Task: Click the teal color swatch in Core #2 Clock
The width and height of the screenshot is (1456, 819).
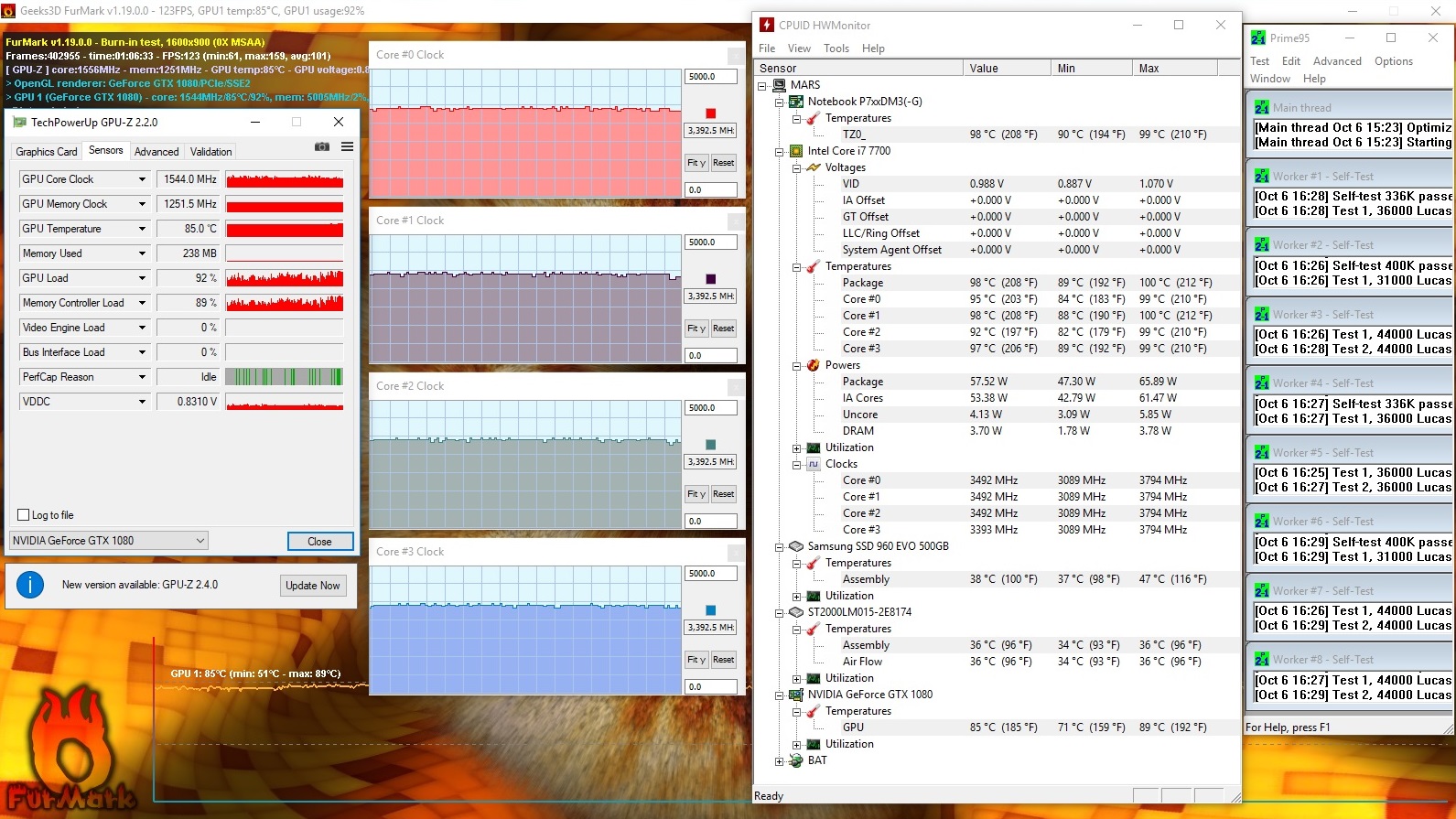Action: pos(711,445)
